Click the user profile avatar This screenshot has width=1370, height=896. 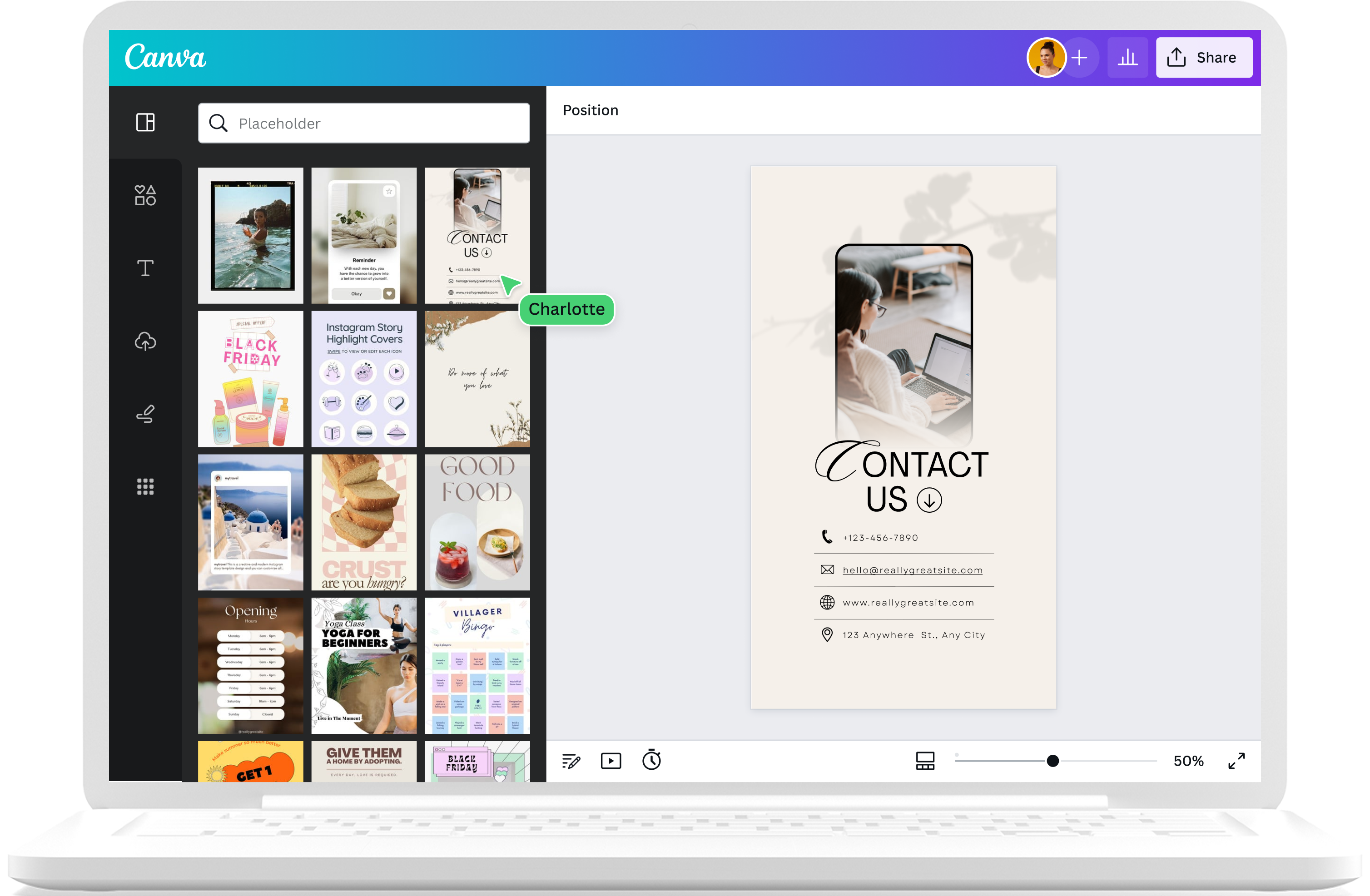point(1046,58)
